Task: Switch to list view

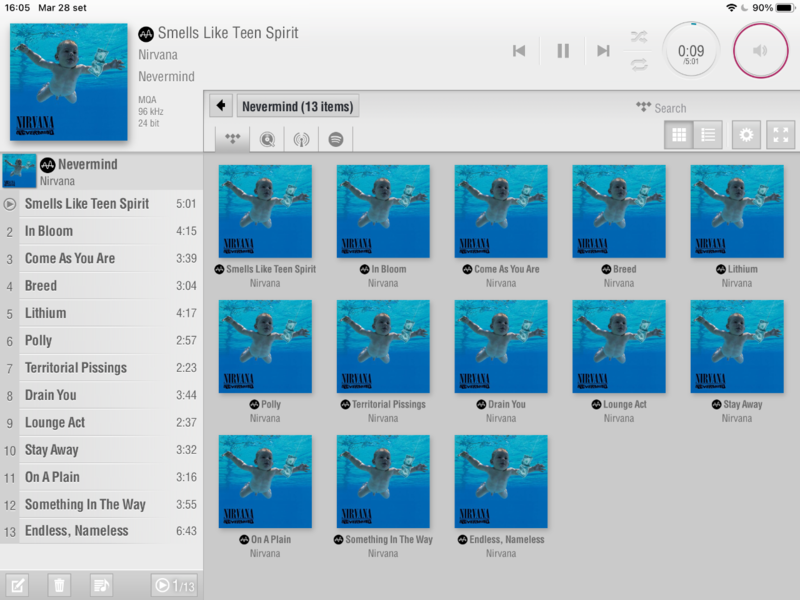Action: click(708, 135)
